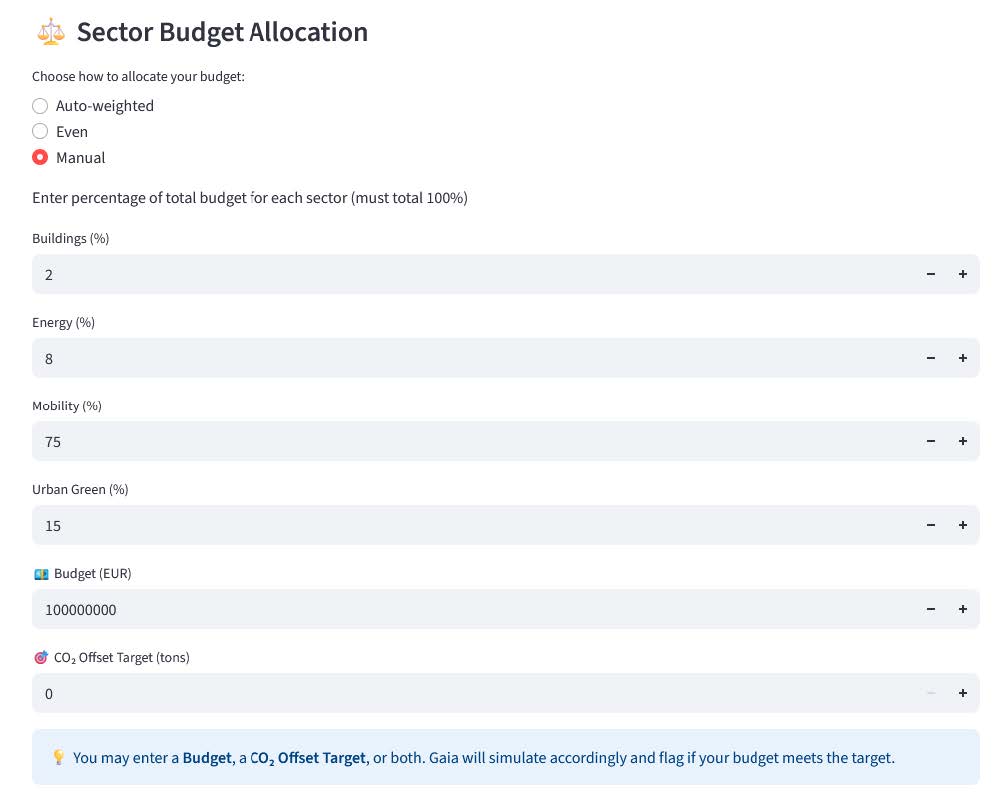This screenshot has height=800, width=1008.
Task: Increase Energy percentage with plus icon
Action: [963, 358]
